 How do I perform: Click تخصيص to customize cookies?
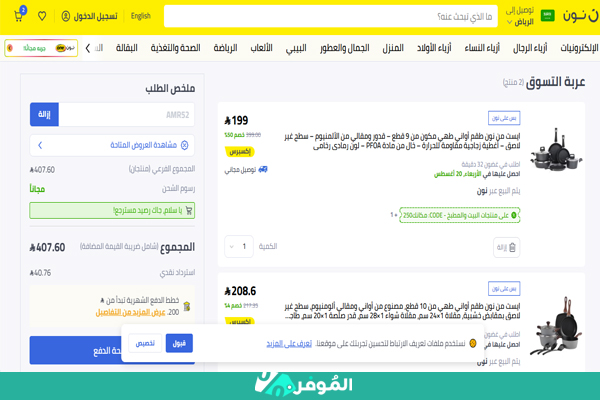click(145, 343)
